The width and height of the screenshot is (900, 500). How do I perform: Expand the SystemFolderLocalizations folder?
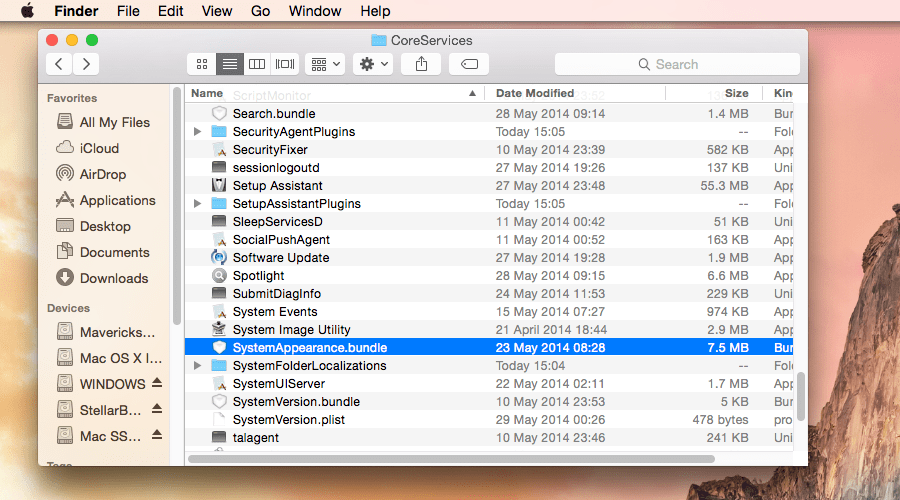click(x=197, y=366)
